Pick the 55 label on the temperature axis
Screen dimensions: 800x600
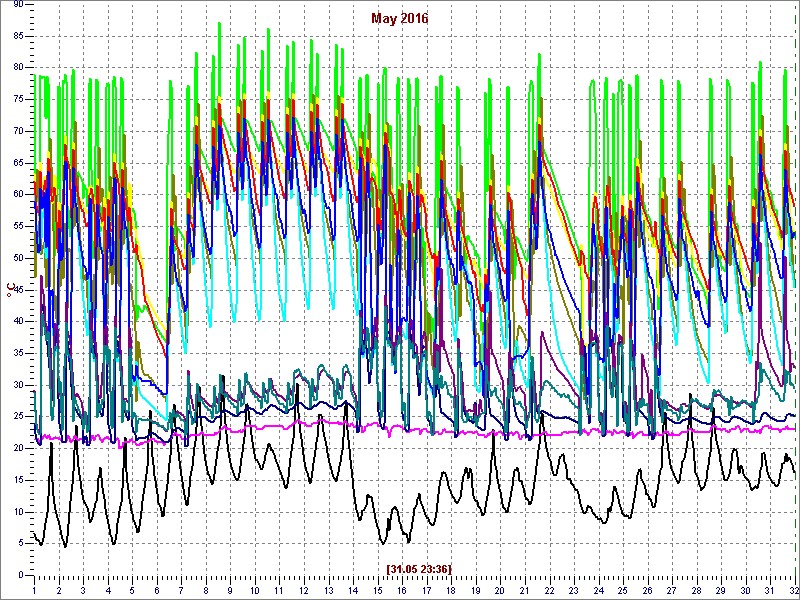(x=18, y=227)
